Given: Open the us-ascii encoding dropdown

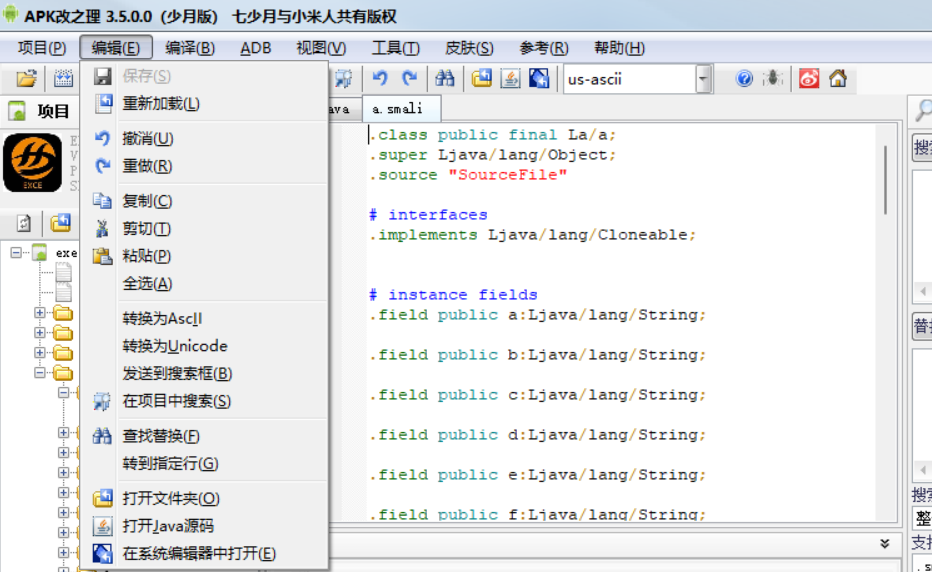Looking at the screenshot, I should tap(703, 79).
